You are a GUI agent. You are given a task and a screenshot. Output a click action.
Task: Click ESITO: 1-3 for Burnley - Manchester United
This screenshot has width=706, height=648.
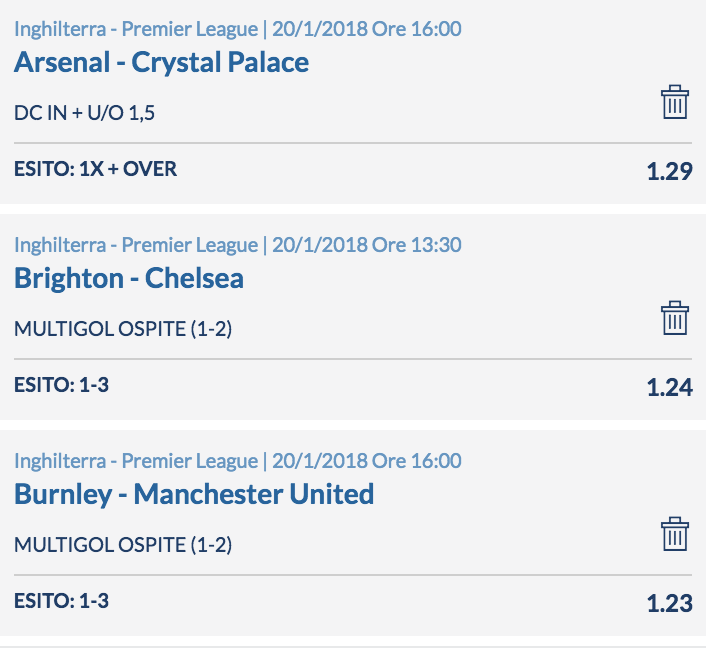click(61, 601)
